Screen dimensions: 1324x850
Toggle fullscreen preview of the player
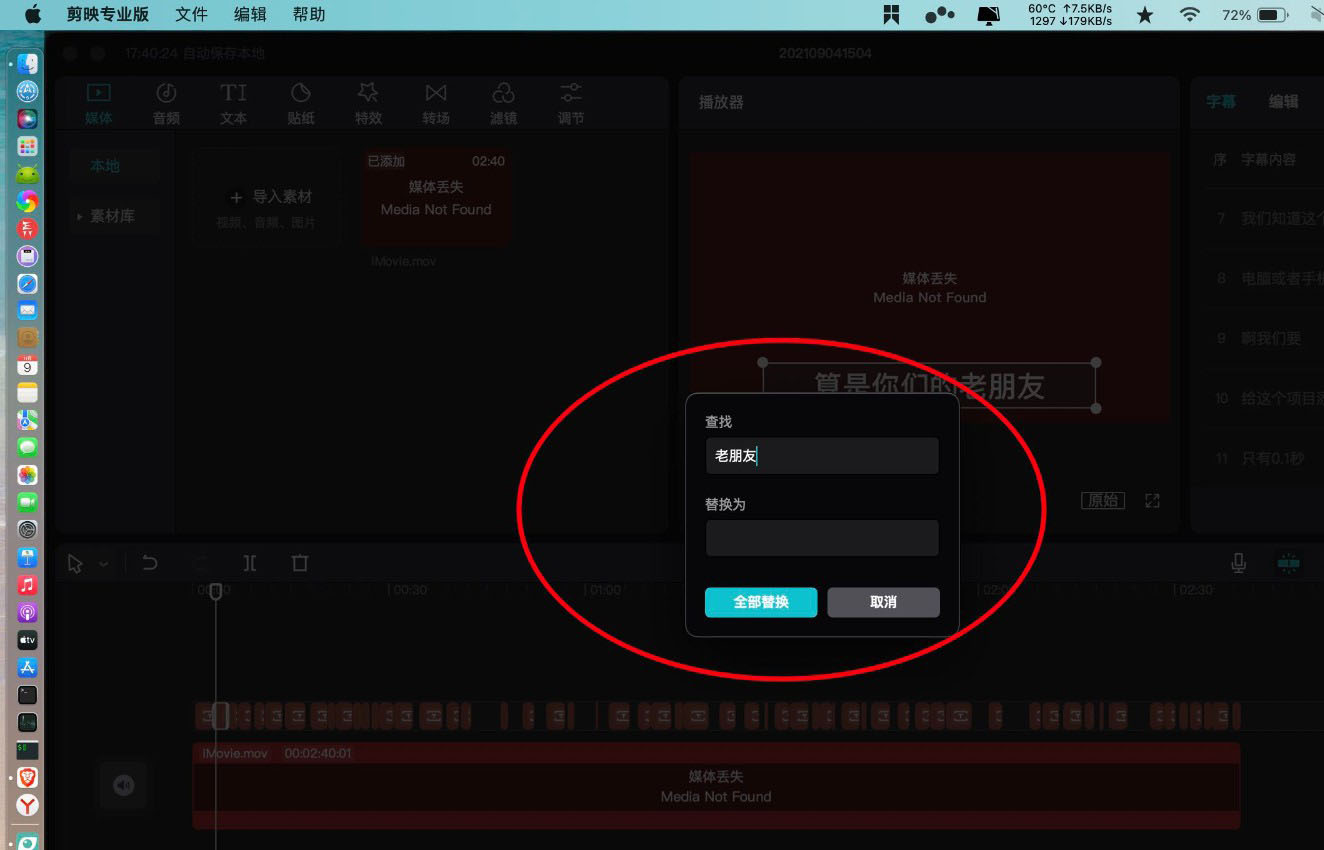pyautogui.click(x=1151, y=500)
